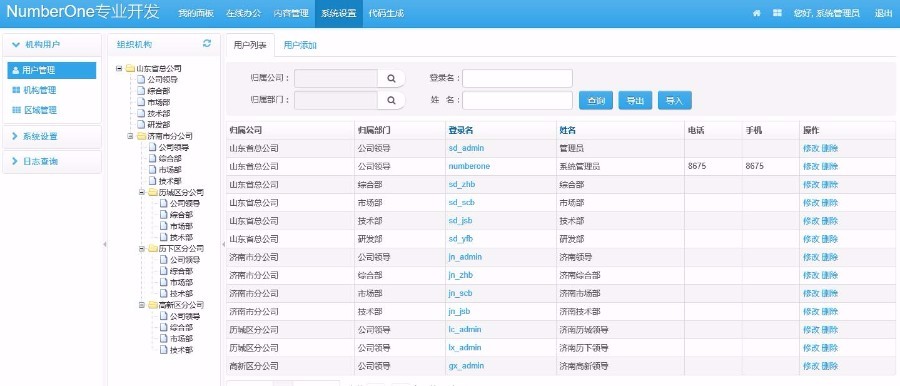
Task: Go to home page via house icon
Action: pyautogui.click(x=757, y=13)
